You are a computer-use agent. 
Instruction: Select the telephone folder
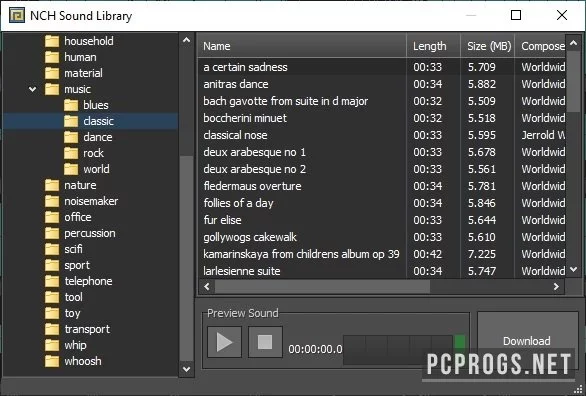(78, 281)
